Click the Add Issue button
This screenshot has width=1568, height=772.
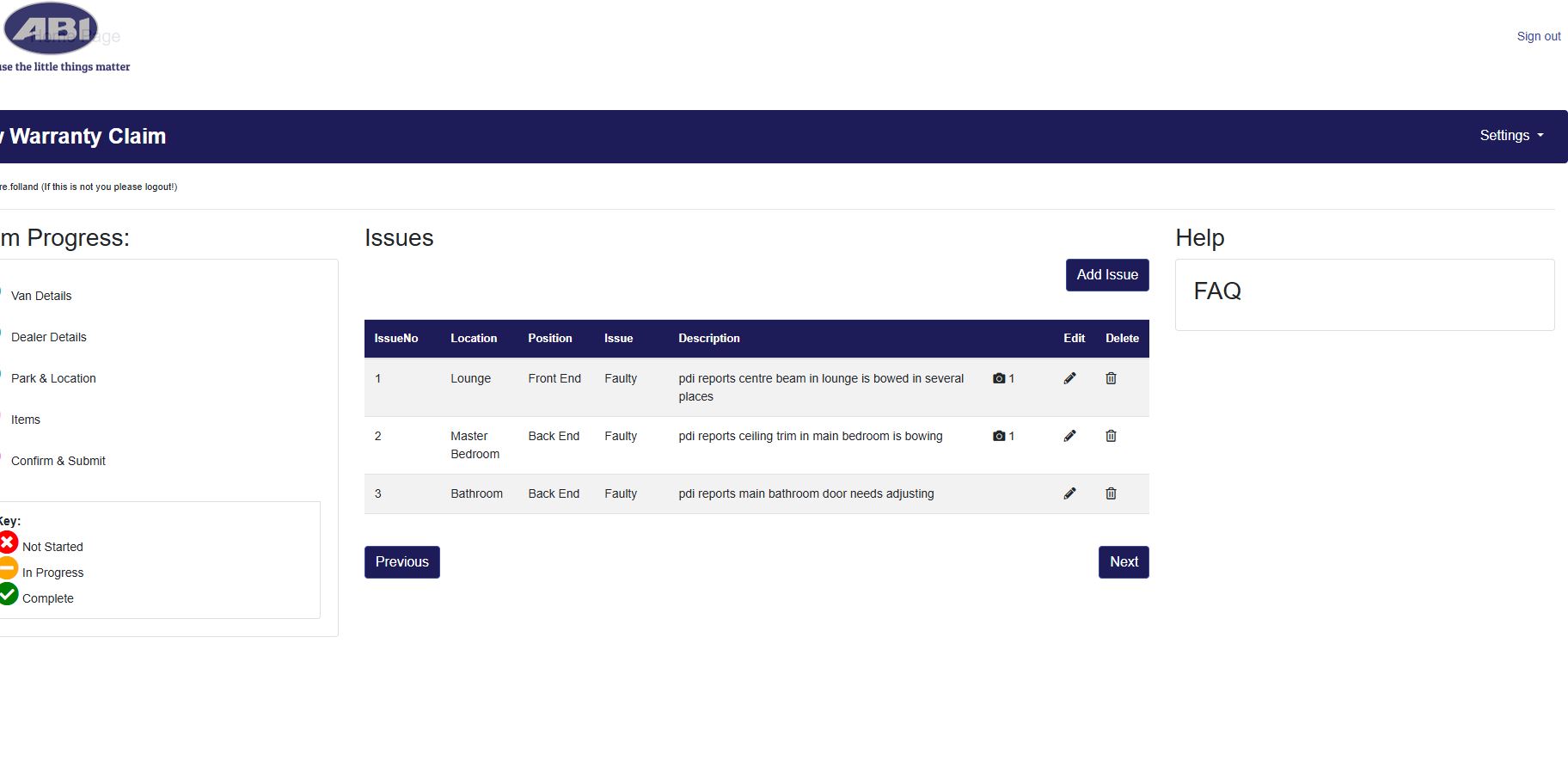pyautogui.click(x=1106, y=275)
